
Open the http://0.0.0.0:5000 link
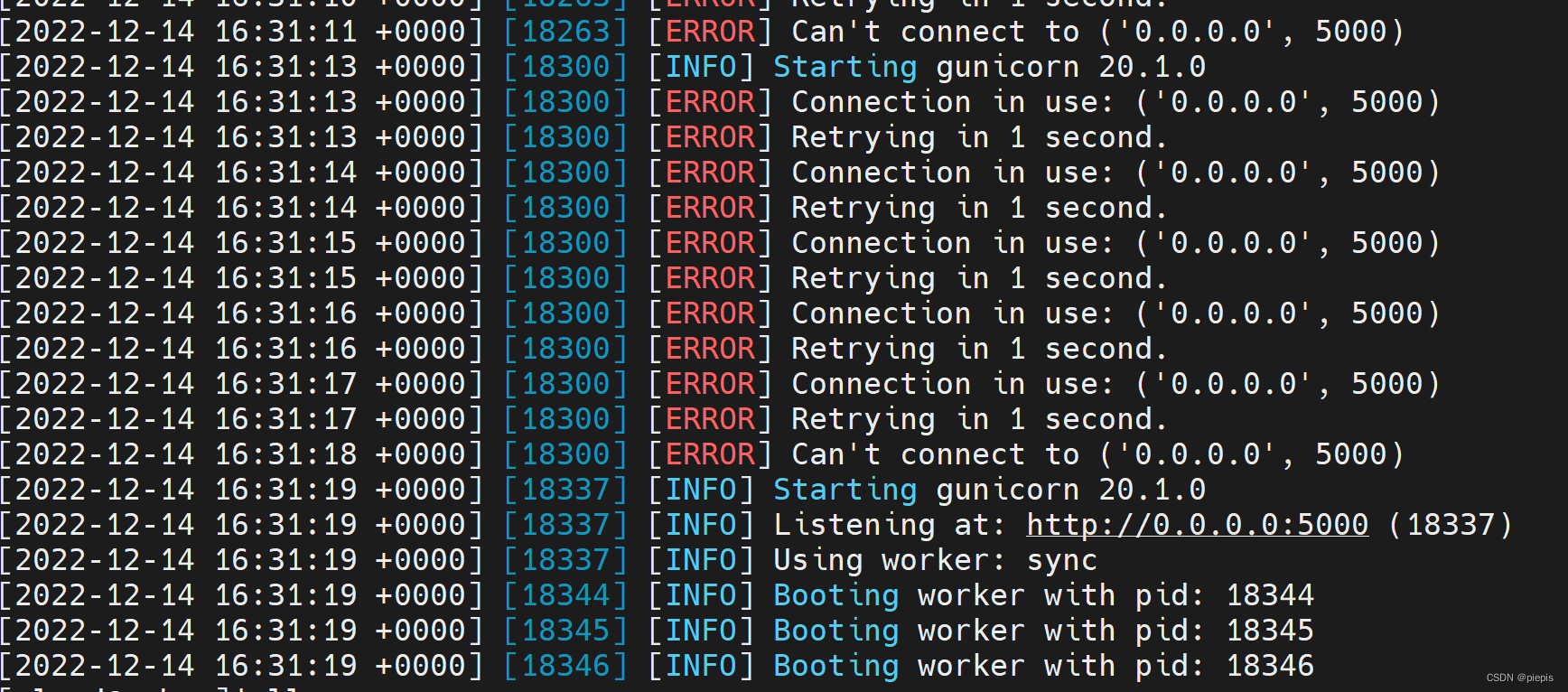click(1198, 525)
